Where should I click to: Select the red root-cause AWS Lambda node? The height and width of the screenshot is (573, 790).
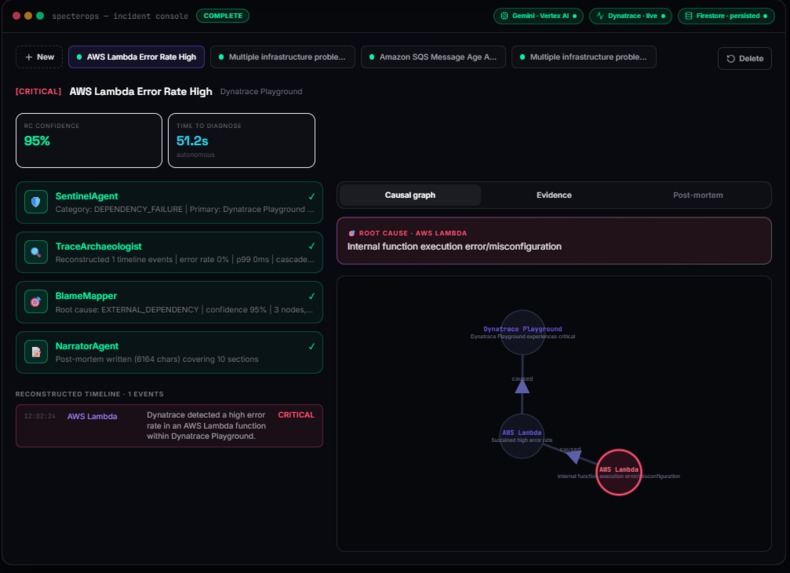619,472
